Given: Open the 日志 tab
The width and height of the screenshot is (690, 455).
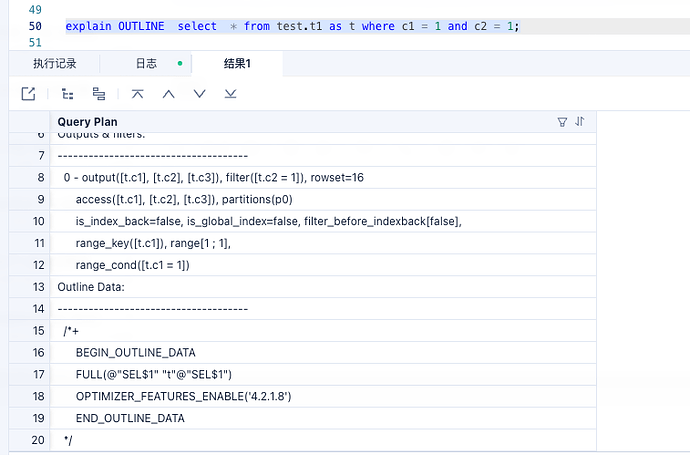Looking at the screenshot, I should click(x=146, y=64).
